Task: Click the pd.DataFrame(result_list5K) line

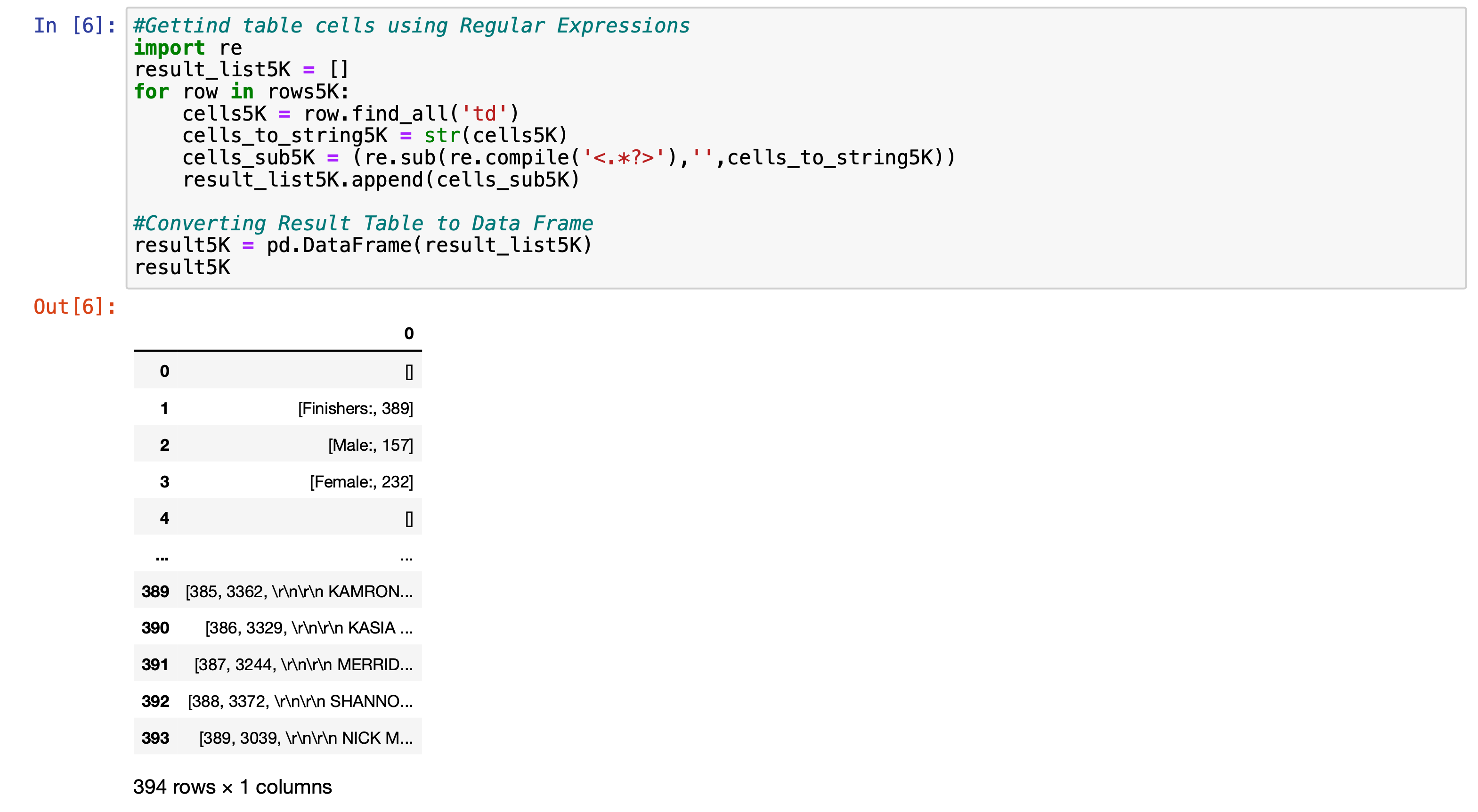Action: pyautogui.click(x=363, y=245)
